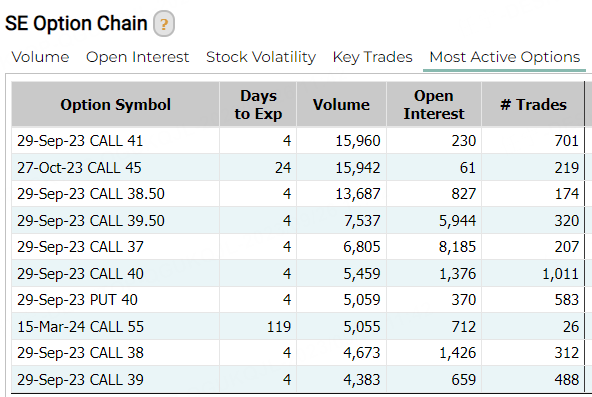Sort by Days to Exp header
Viewport: 592px width, 397px height.
coord(258,105)
